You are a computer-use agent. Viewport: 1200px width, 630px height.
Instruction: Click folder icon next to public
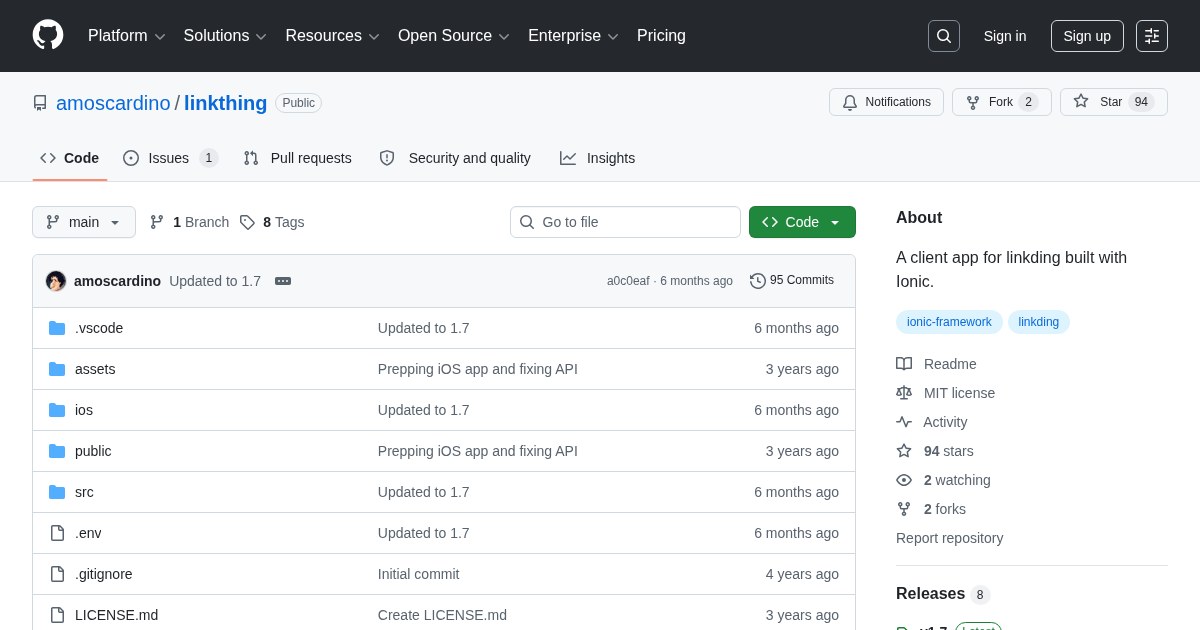click(x=57, y=451)
